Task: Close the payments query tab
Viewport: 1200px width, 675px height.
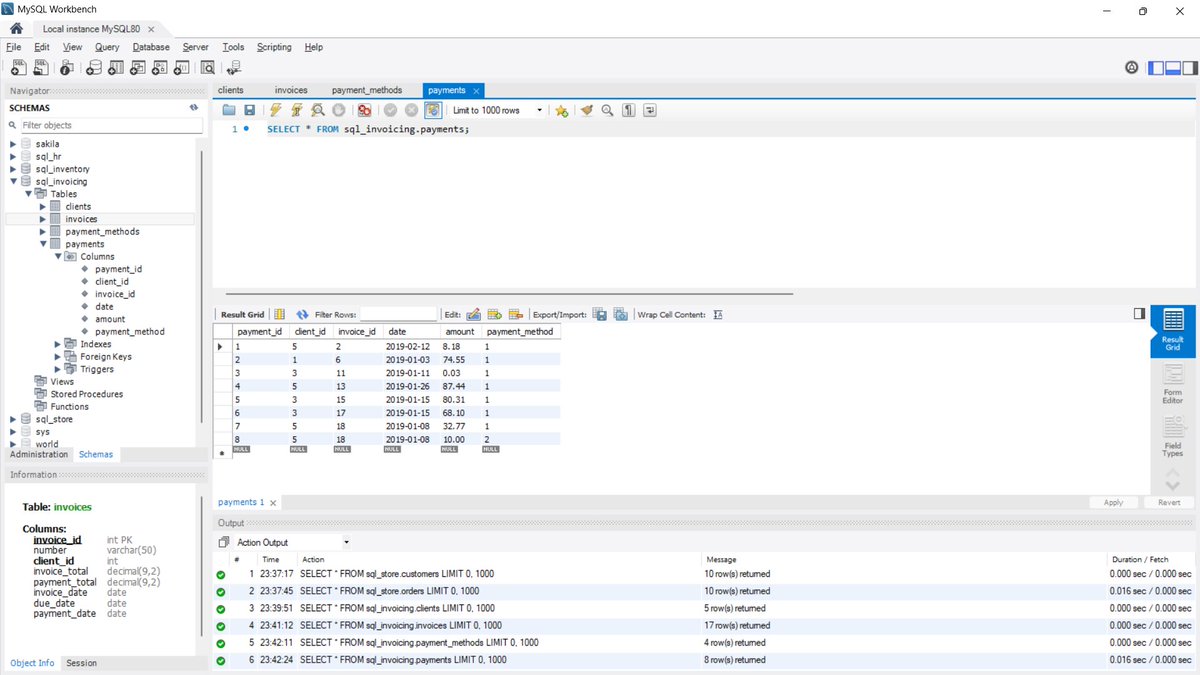Action: (477, 91)
